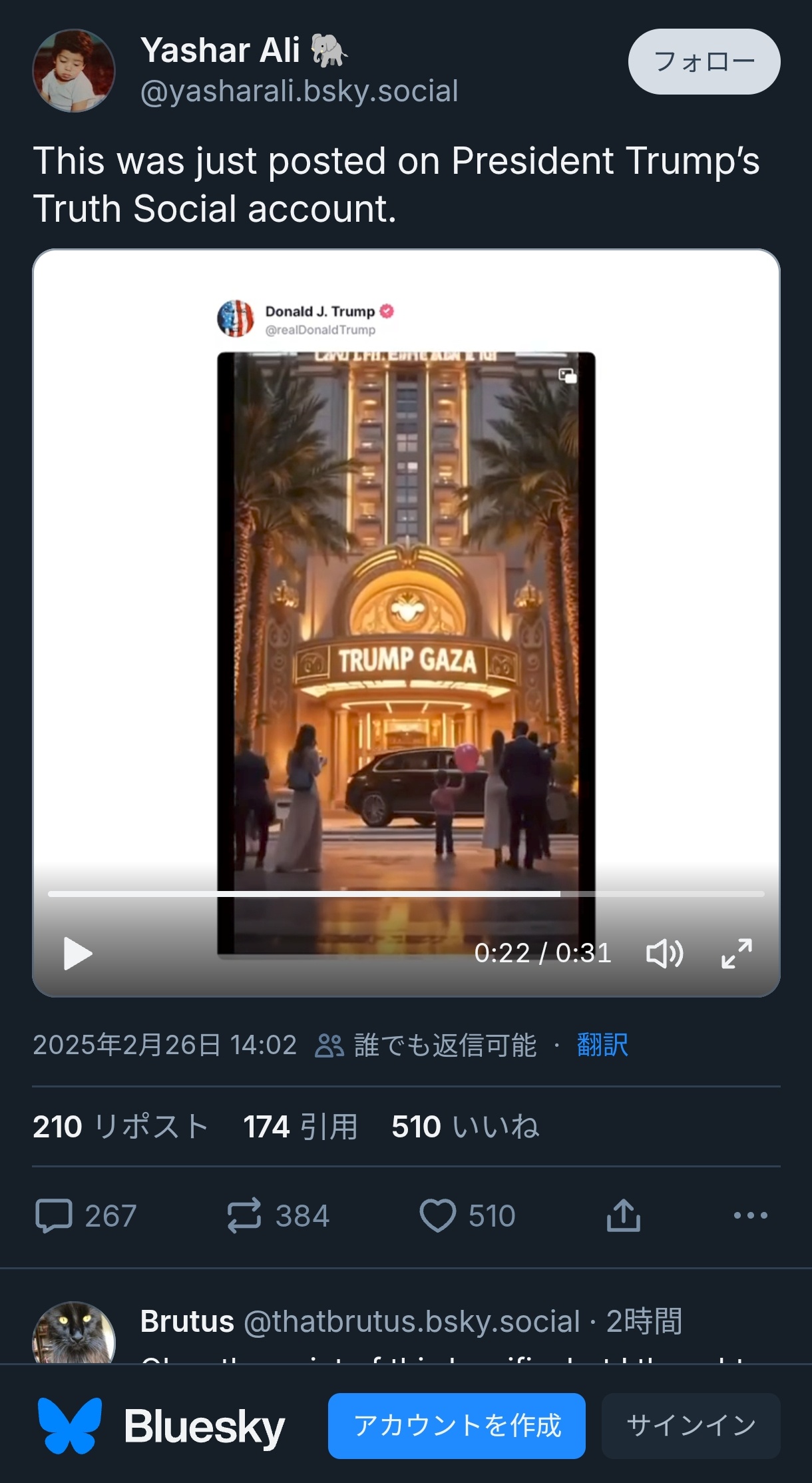Open Yashar Ali's profile avatar
Viewport: 812px width, 1483px height.
(x=74, y=71)
